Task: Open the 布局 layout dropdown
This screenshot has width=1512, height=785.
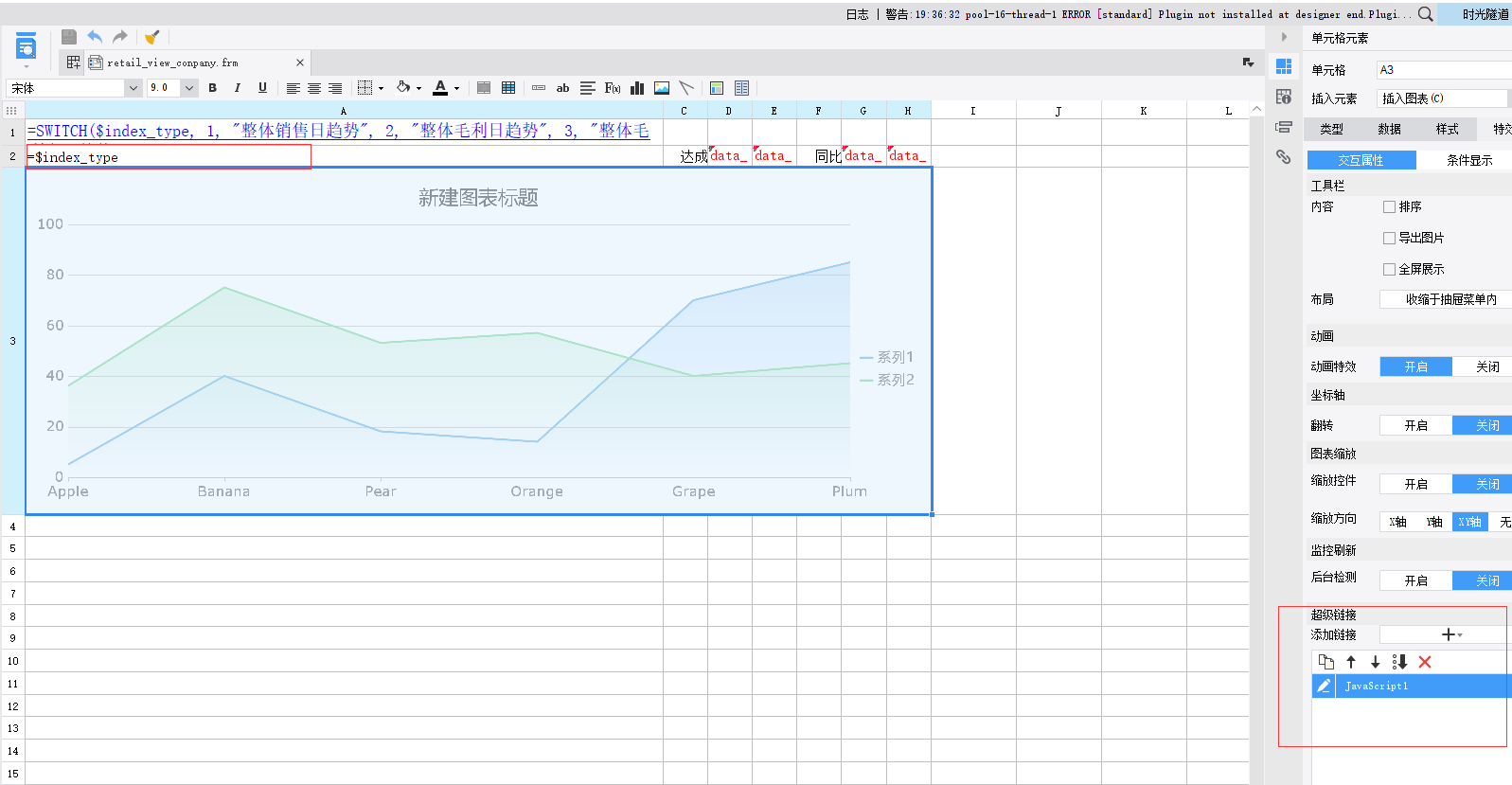Action: pyautogui.click(x=1446, y=299)
